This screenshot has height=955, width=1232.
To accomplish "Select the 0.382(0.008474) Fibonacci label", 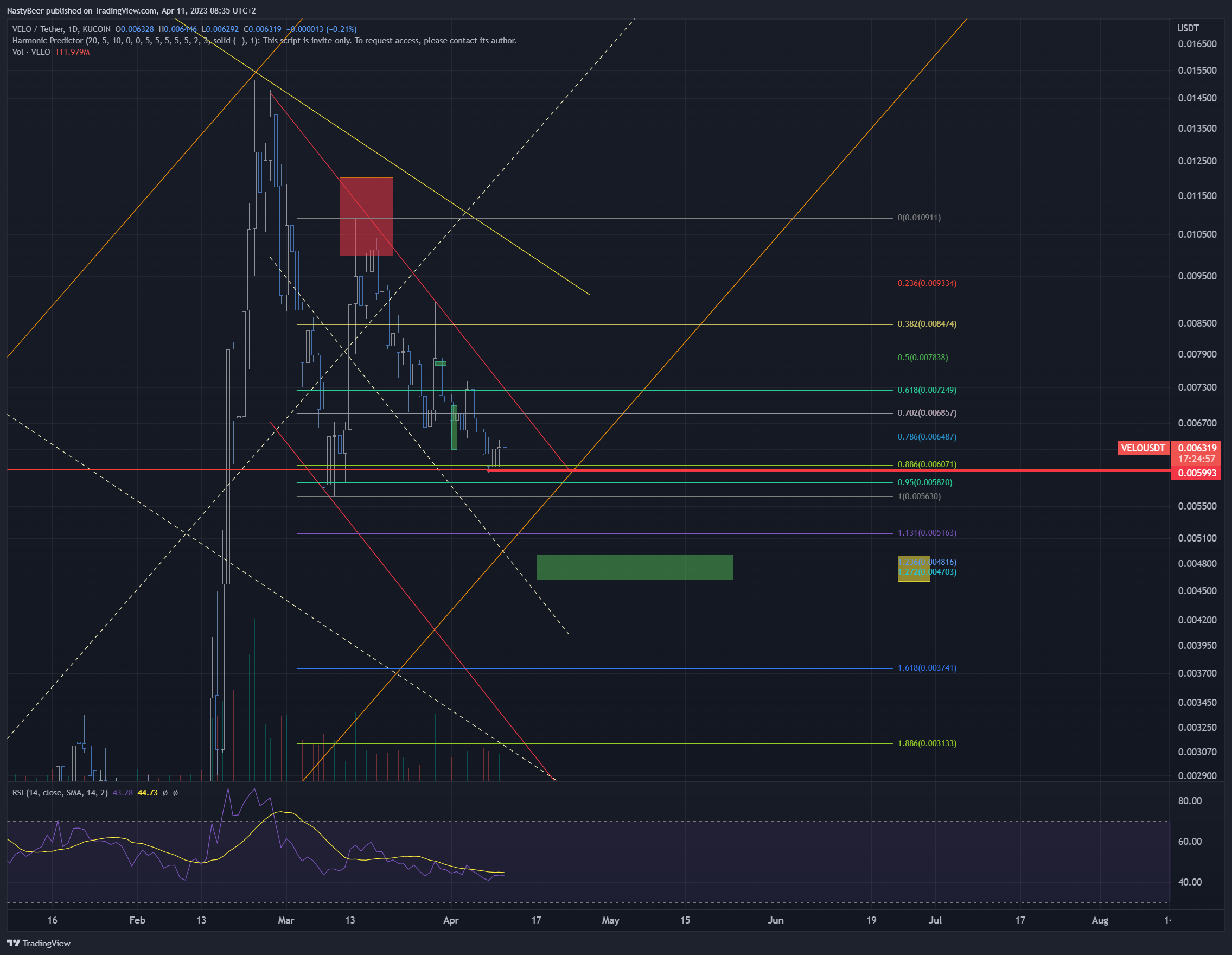I will [x=927, y=324].
